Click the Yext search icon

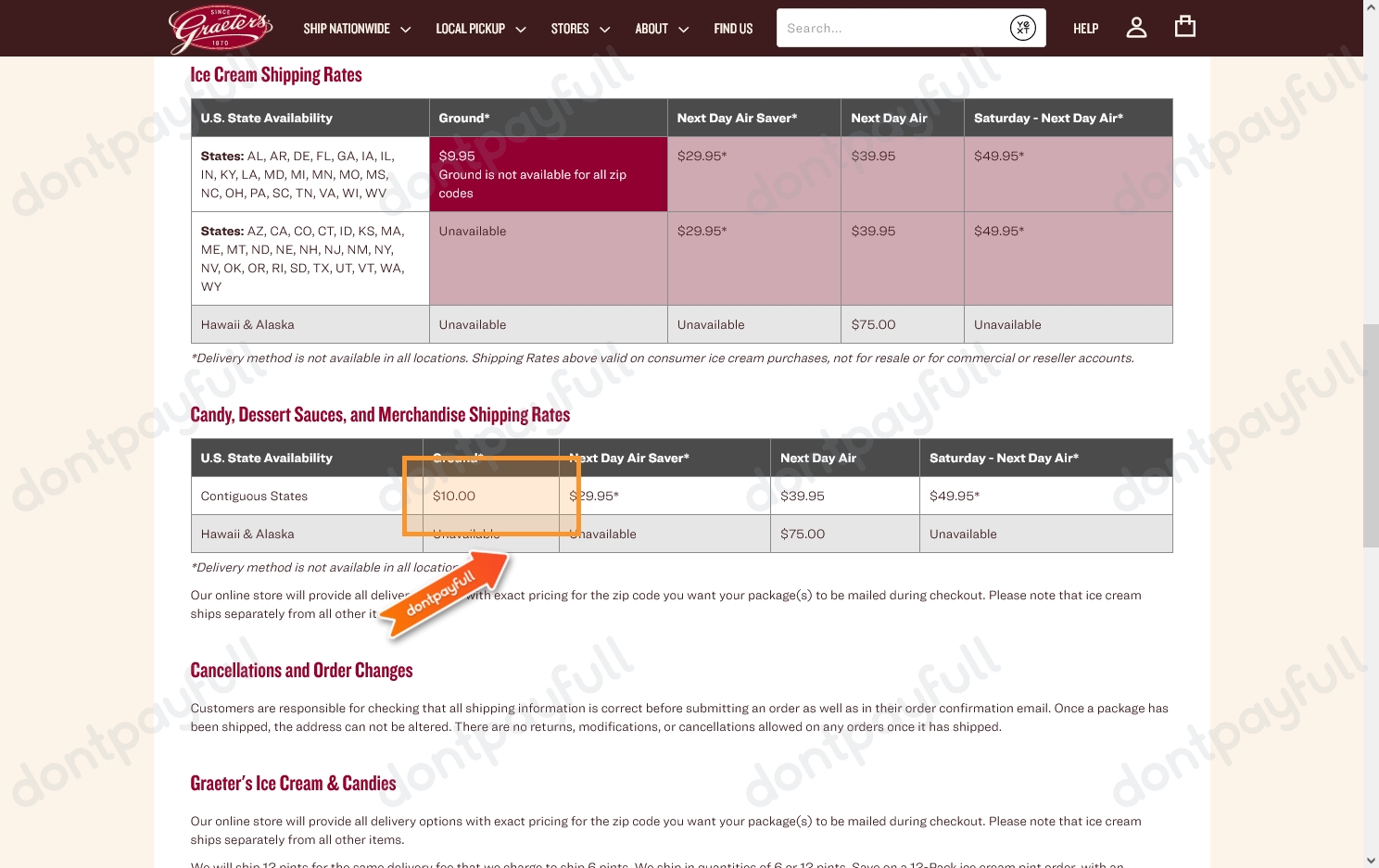(x=1022, y=28)
